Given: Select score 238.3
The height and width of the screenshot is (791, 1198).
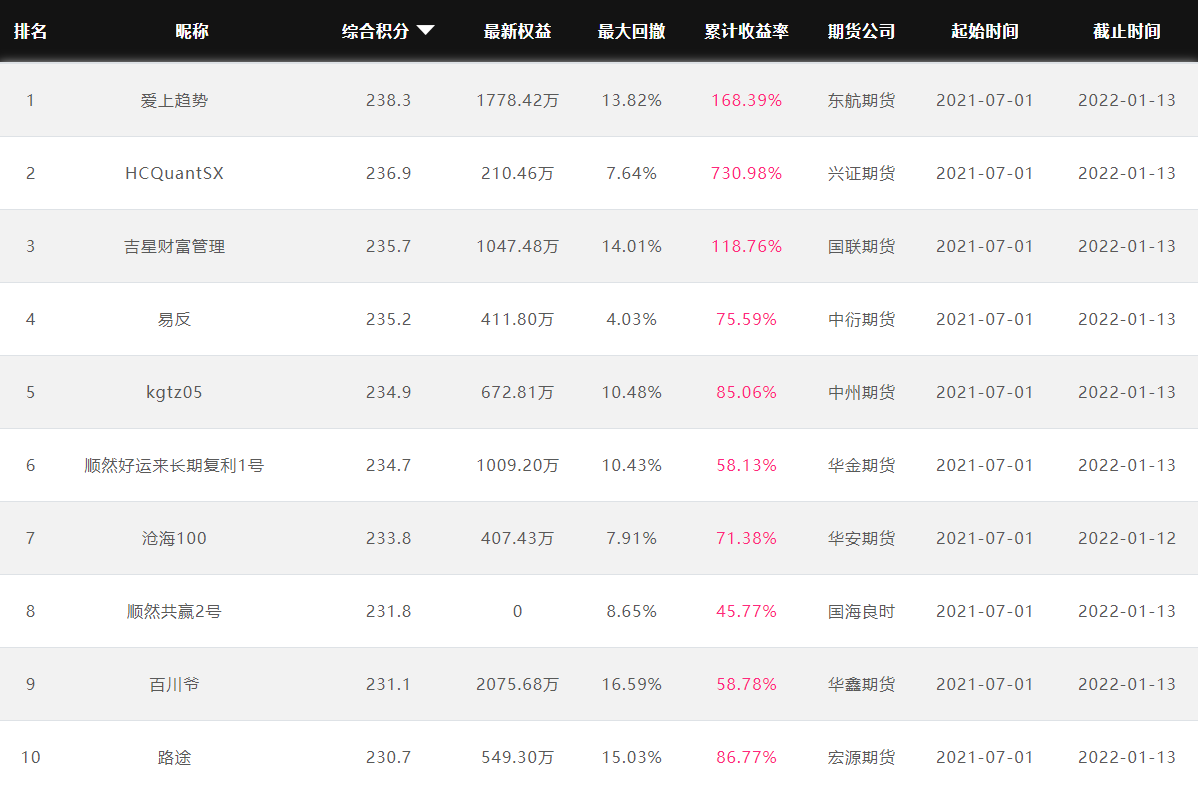Looking at the screenshot, I should coord(388,100).
